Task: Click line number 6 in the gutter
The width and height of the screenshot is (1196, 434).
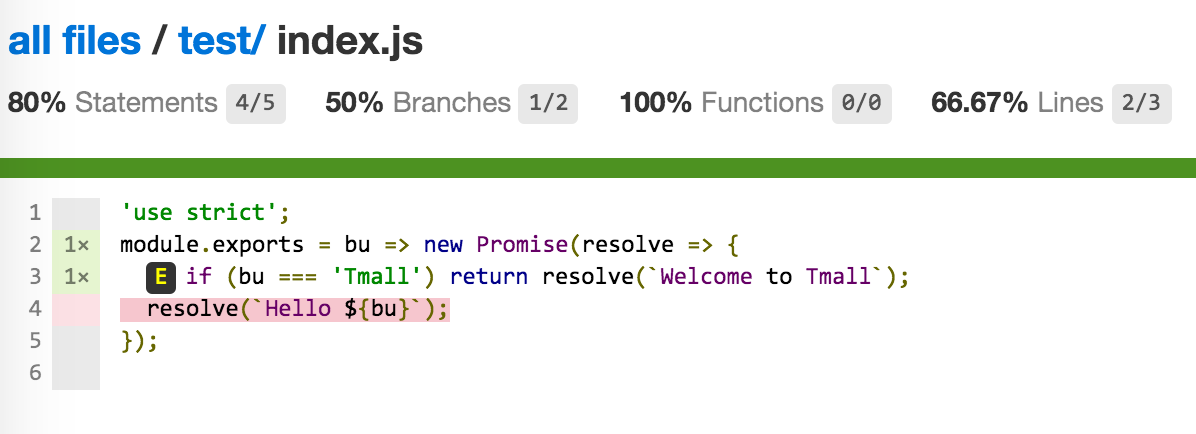Action: tap(34, 373)
